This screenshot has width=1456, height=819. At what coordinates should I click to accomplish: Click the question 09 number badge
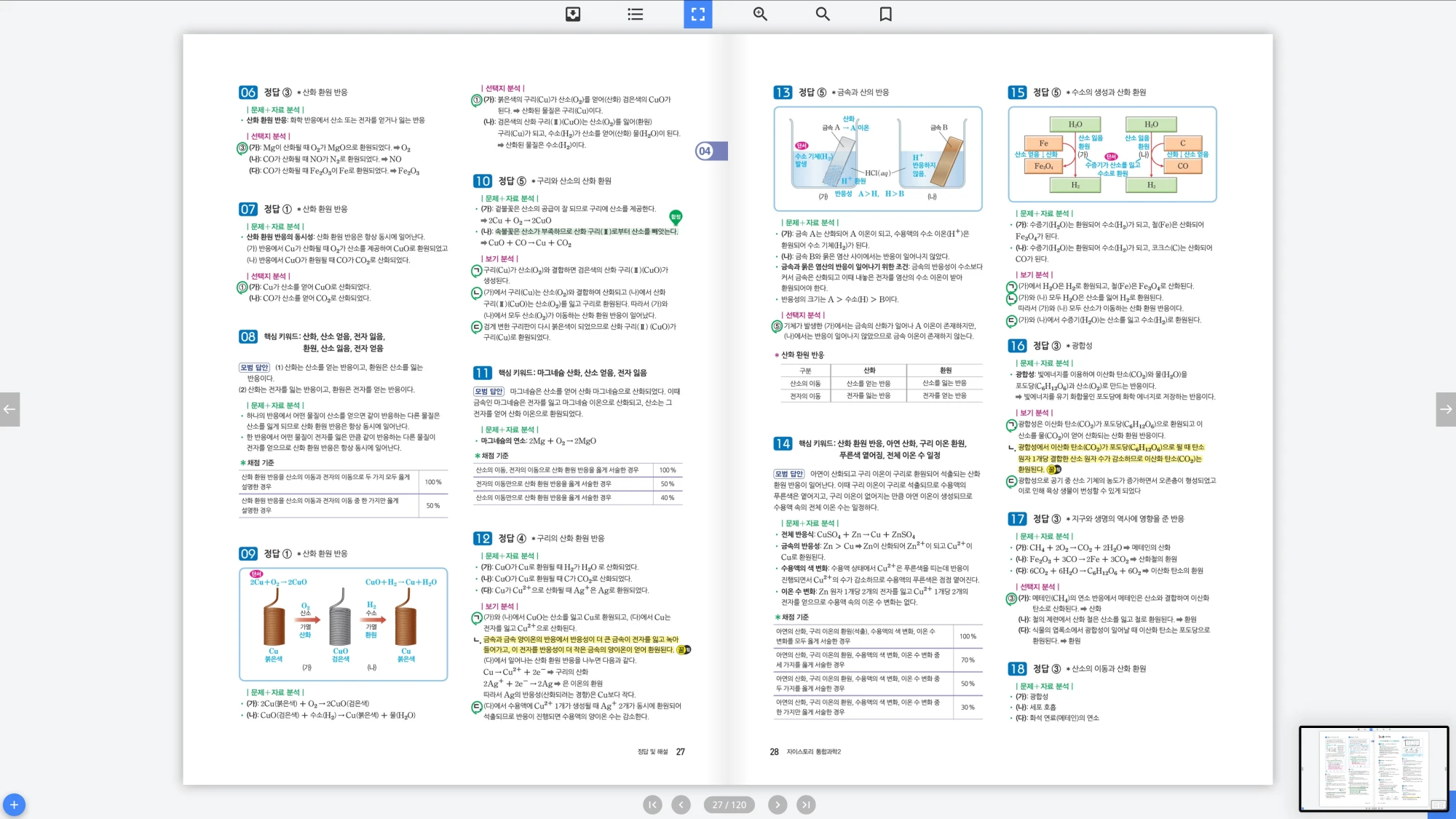pos(248,554)
